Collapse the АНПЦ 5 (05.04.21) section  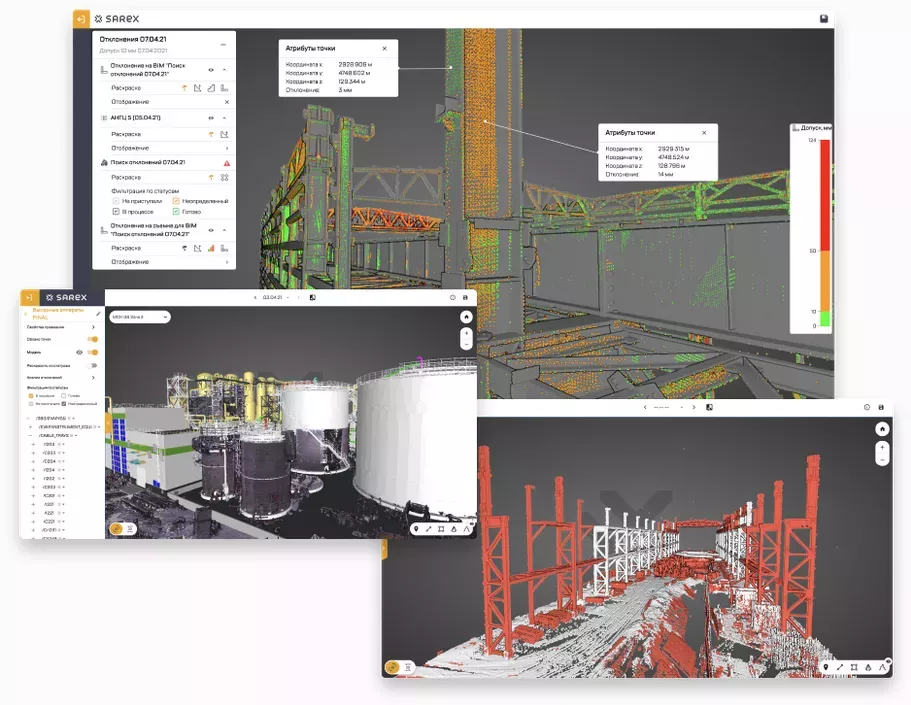[x=225, y=118]
